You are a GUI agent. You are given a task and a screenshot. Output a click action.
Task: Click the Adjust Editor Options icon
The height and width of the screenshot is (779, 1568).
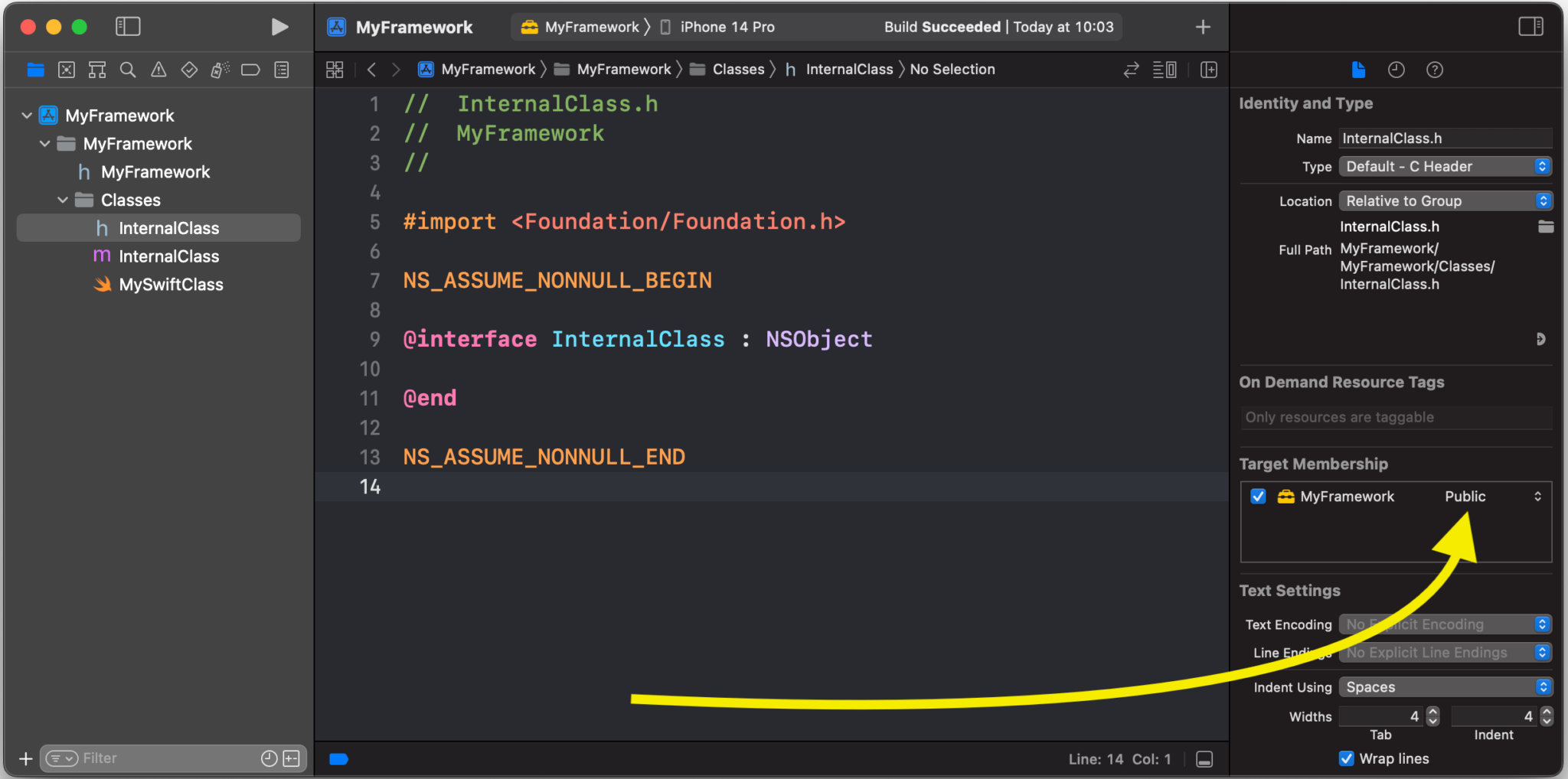click(1165, 70)
